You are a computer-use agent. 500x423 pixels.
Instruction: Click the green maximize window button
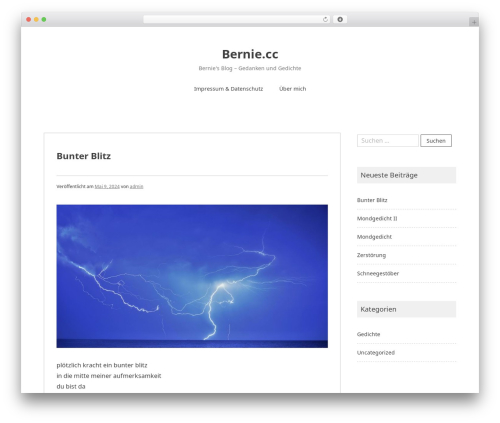click(x=44, y=20)
